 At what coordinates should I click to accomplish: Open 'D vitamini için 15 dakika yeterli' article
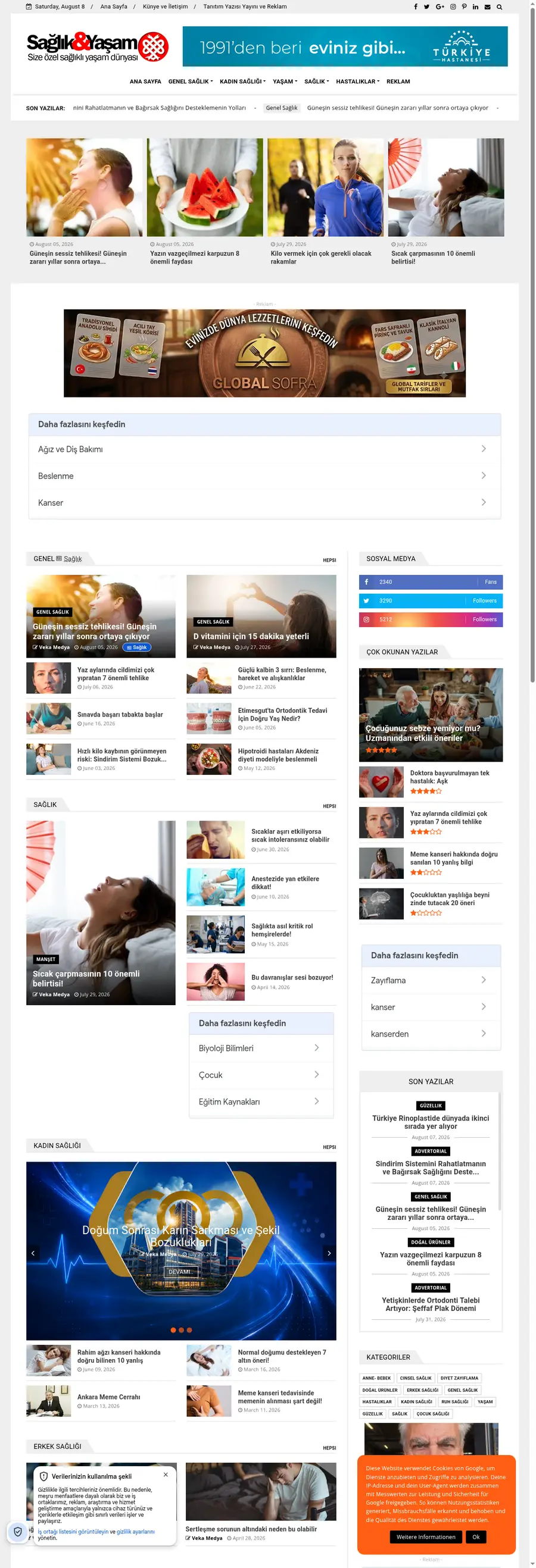coord(251,636)
